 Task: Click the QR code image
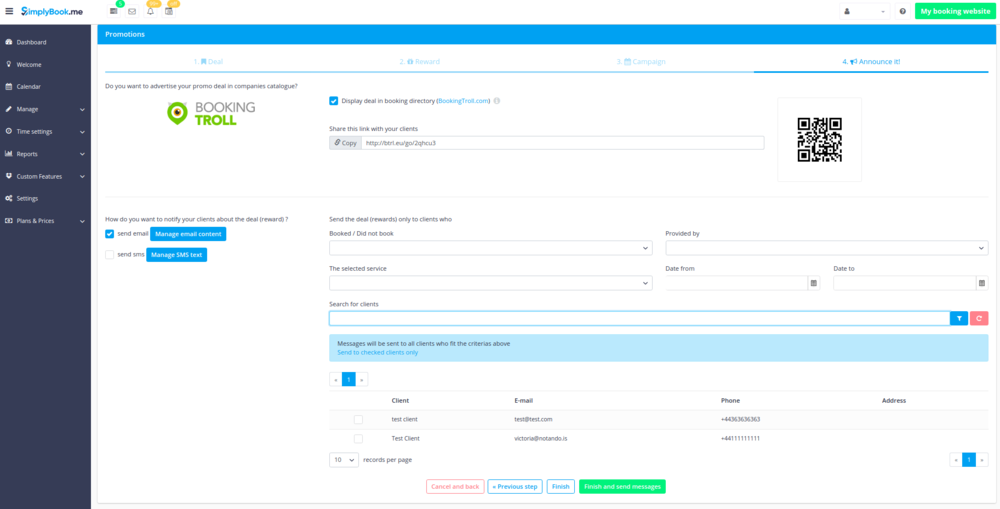(819, 140)
